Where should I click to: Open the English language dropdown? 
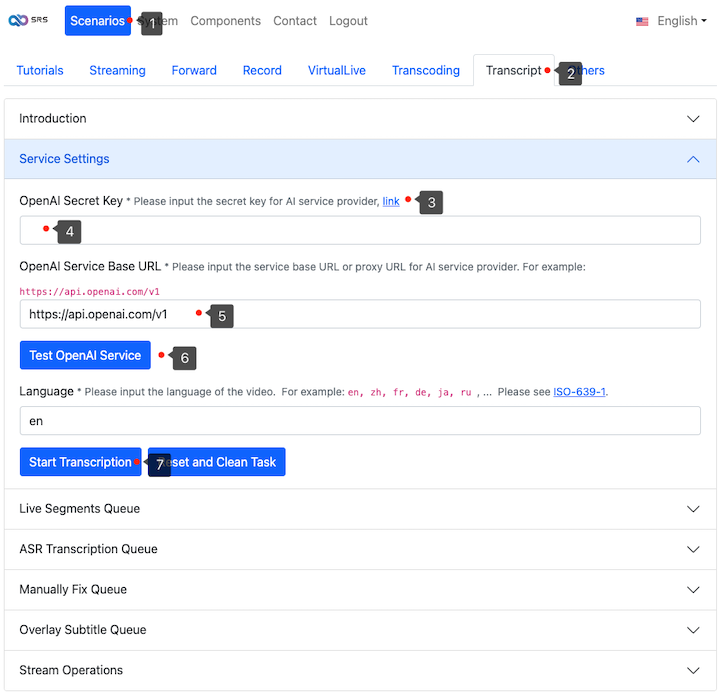click(x=671, y=21)
